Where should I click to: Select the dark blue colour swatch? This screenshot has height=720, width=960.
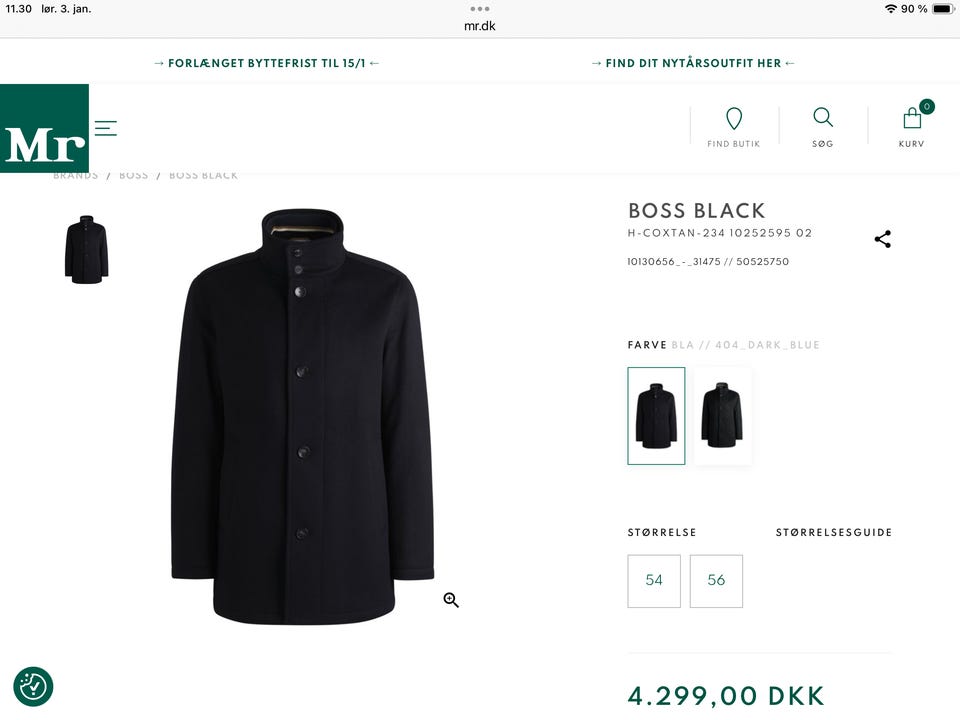pos(655,415)
